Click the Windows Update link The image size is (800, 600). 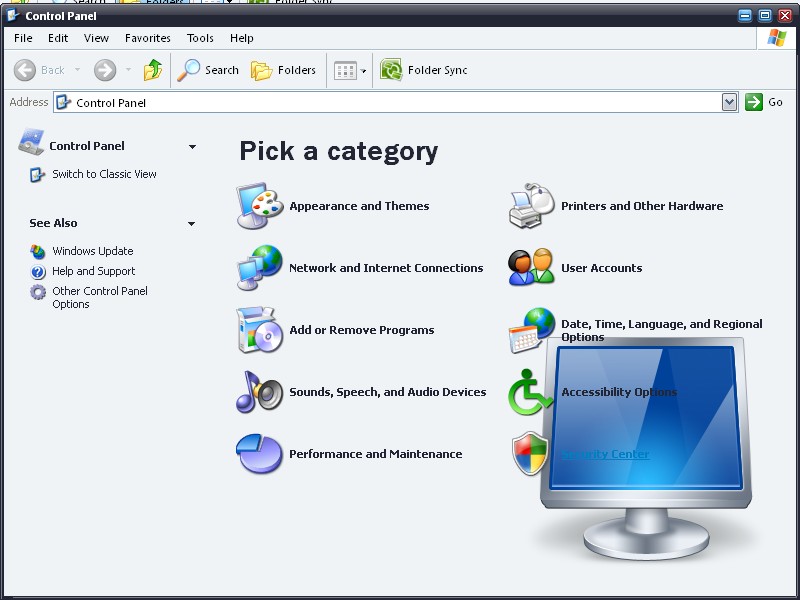(93, 251)
